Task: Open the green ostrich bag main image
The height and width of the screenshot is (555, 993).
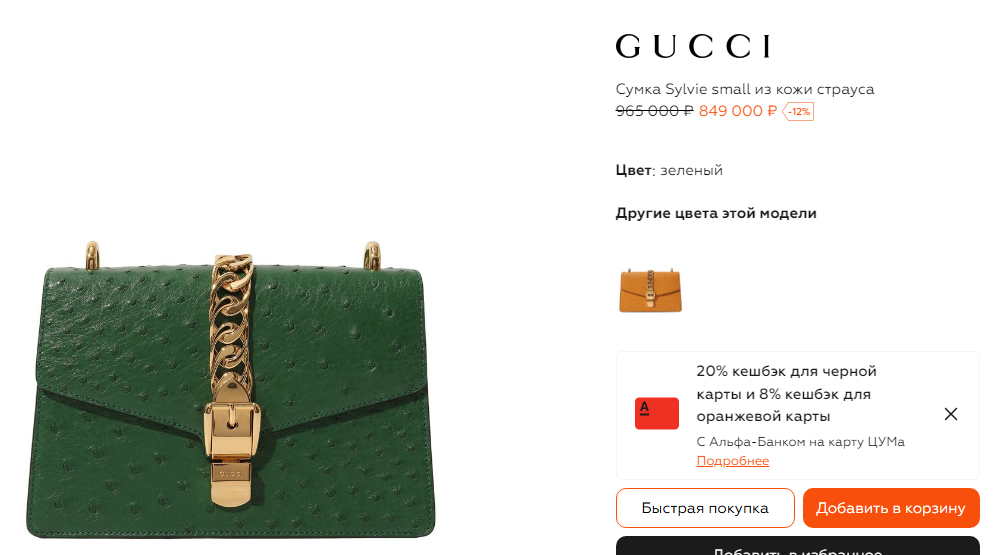Action: point(231,390)
